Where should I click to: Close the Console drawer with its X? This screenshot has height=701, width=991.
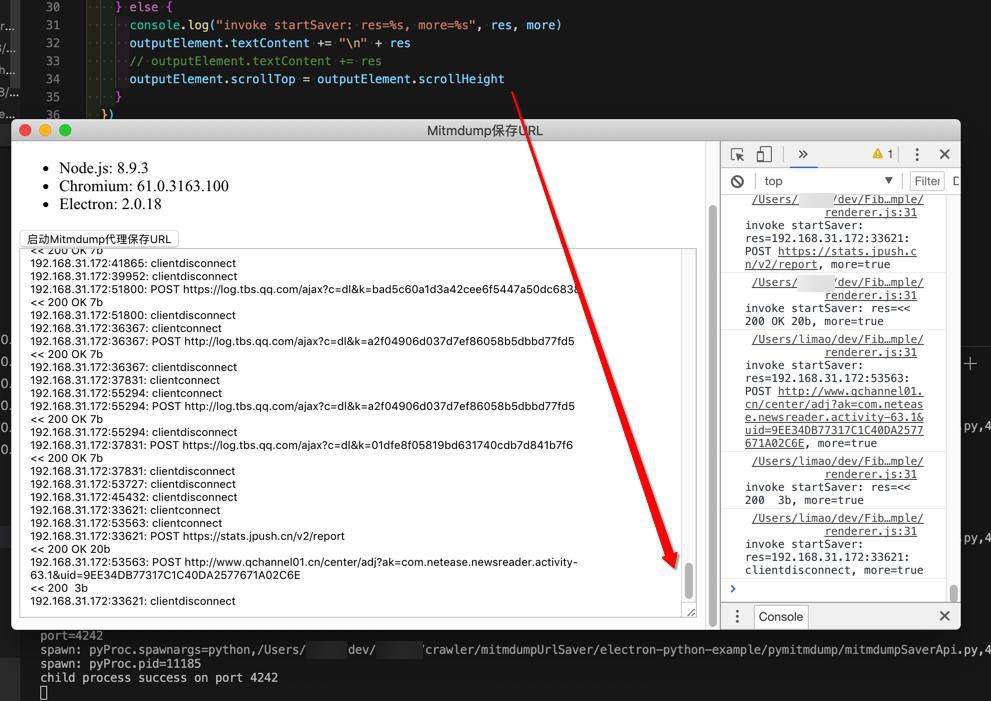pyautogui.click(x=945, y=616)
